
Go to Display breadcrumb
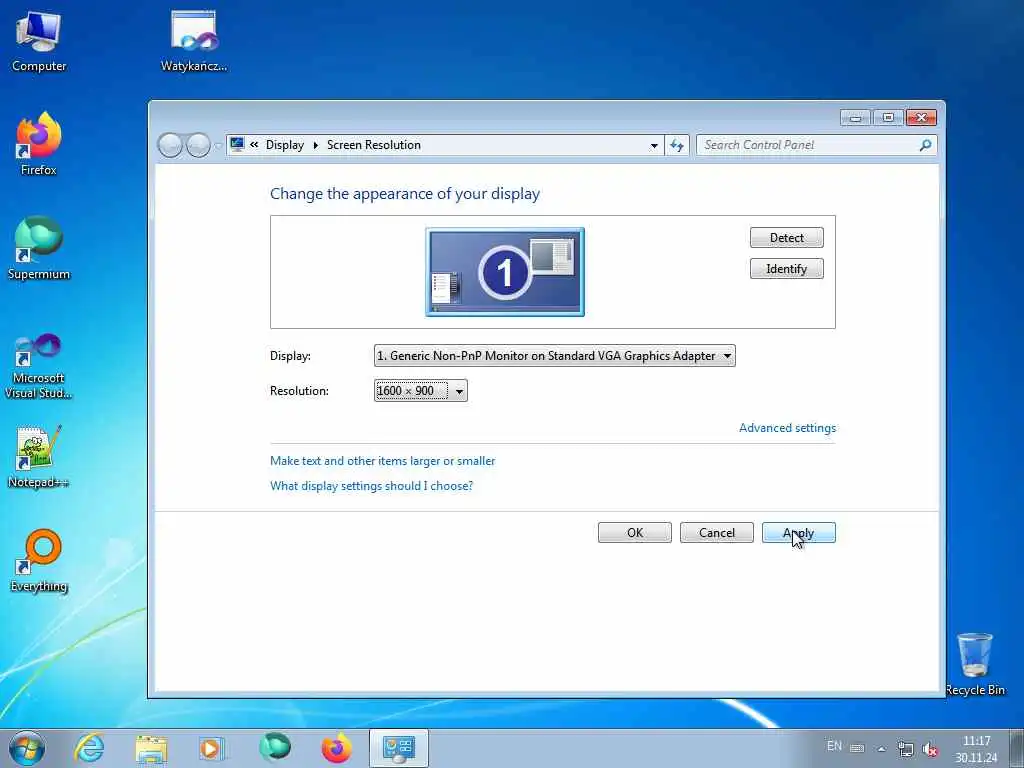(285, 145)
